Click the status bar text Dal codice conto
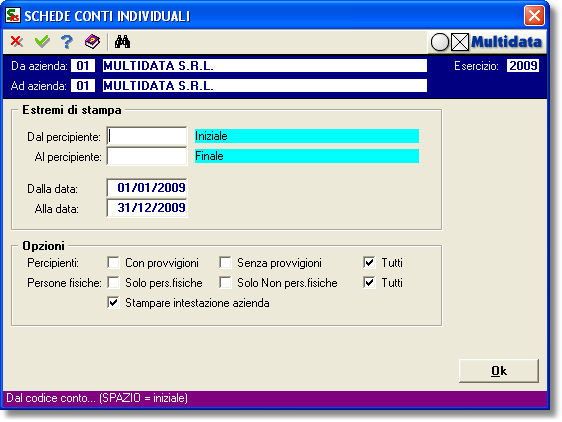The height and width of the screenshot is (422, 562). coord(97,398)
